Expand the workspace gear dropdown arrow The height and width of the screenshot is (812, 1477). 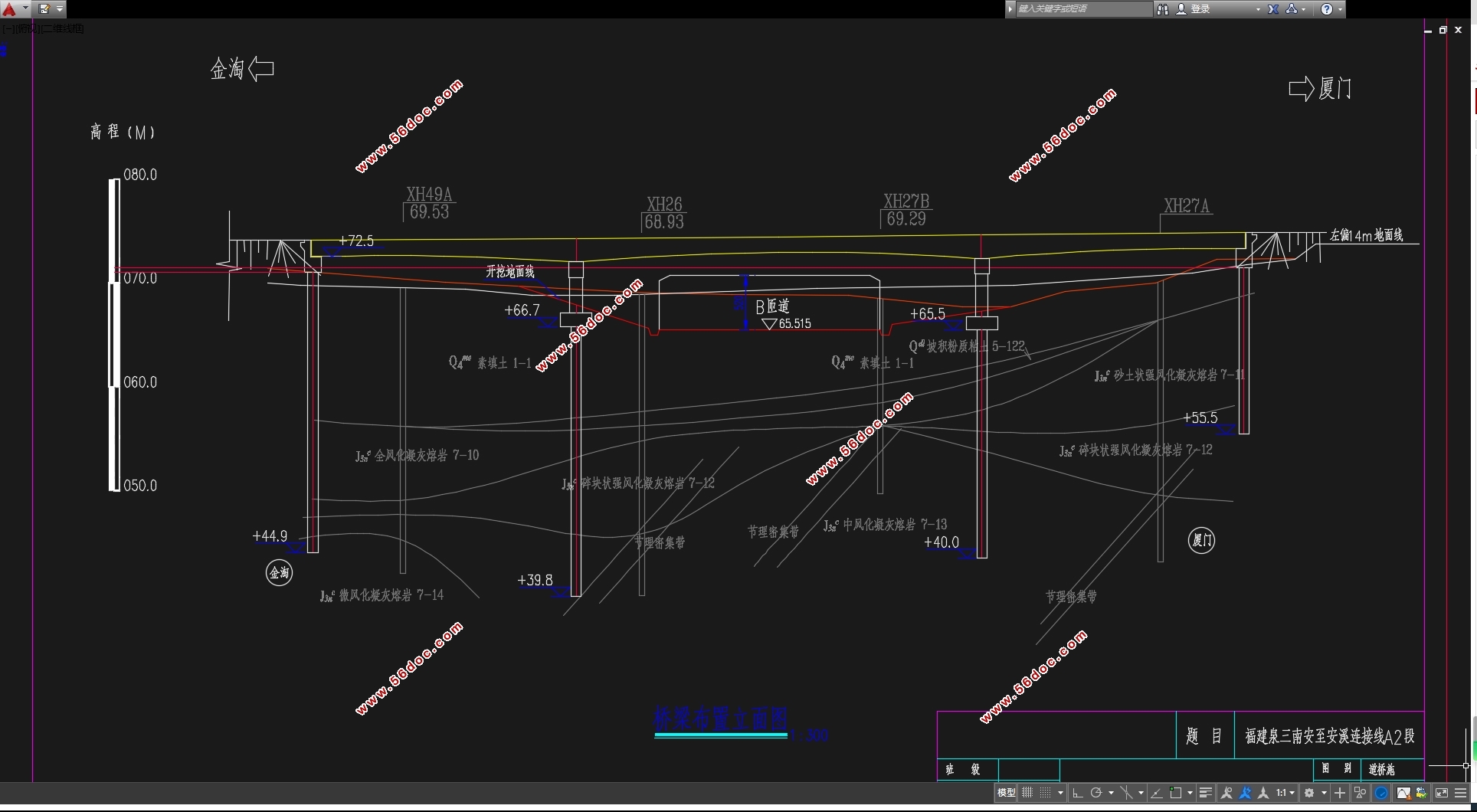coord(1324,793)
